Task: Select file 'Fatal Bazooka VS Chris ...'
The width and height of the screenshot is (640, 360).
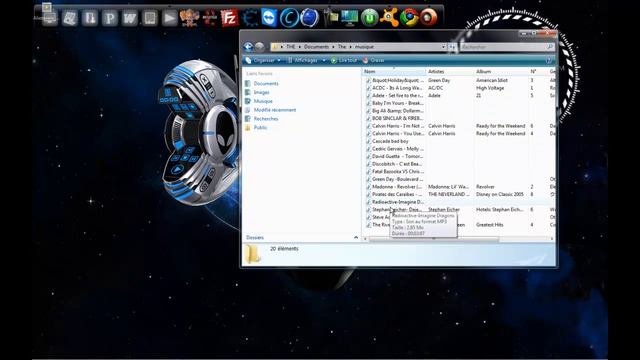Action: coord(398,171)
